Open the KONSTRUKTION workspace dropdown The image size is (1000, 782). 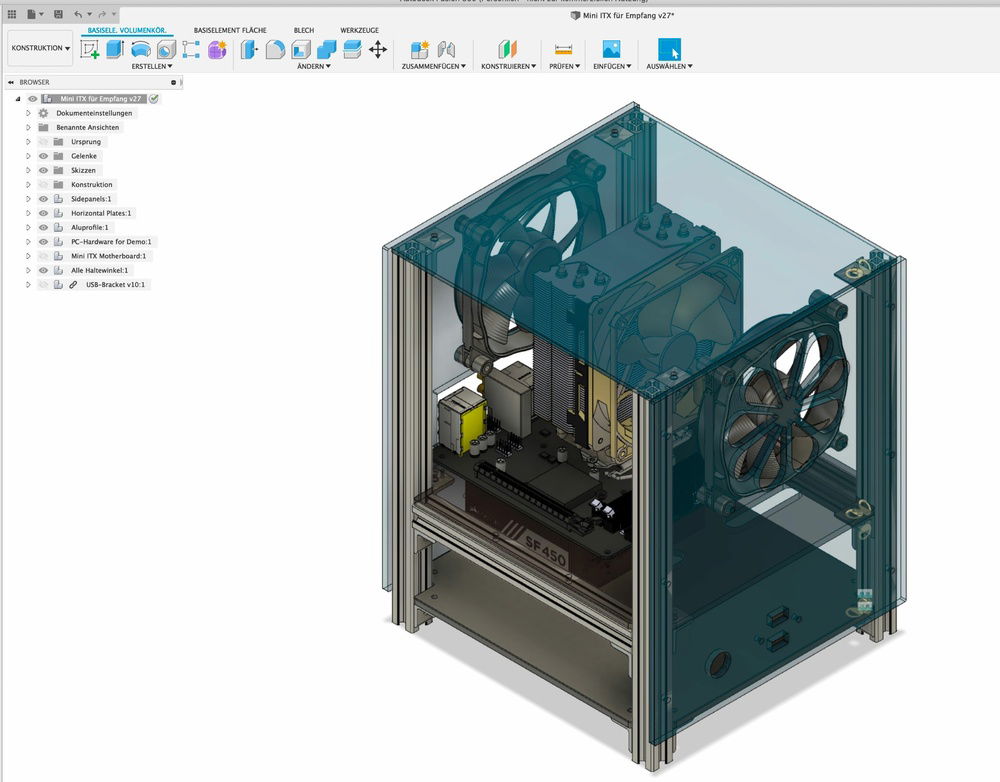[x=40, y=48]
